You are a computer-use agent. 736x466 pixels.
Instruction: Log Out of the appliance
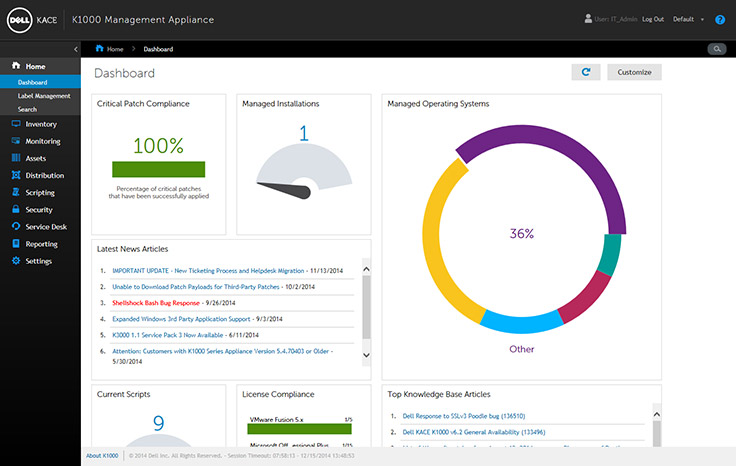[x=653, y=19]
